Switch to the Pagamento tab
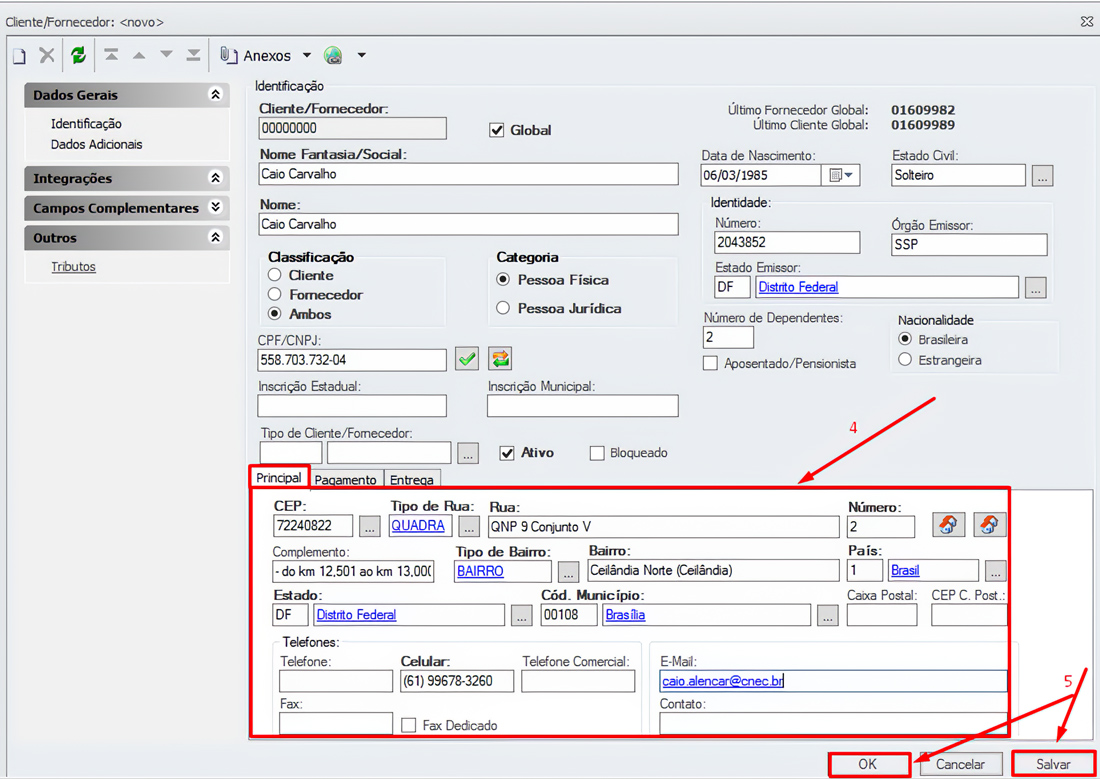This screenshot has height=779, width=1100. [x=345, y=480]
